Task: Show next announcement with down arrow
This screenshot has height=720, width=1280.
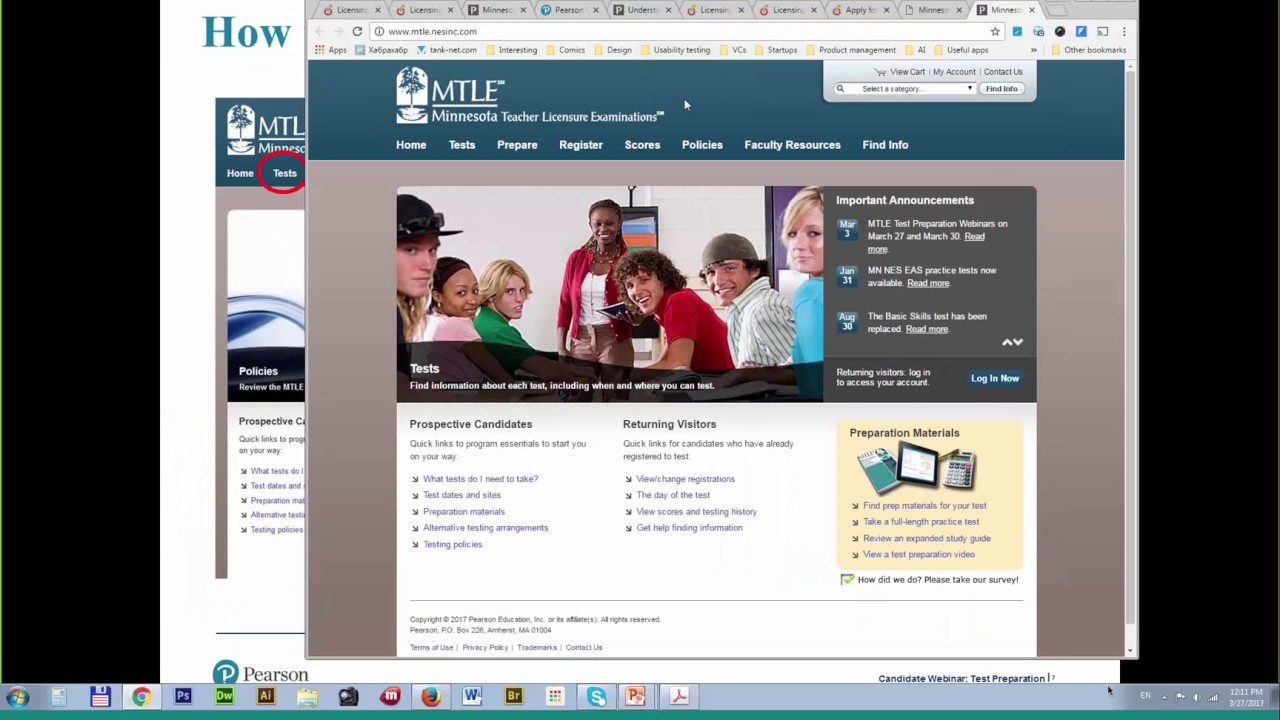Action: click(x=1018, y=342)
